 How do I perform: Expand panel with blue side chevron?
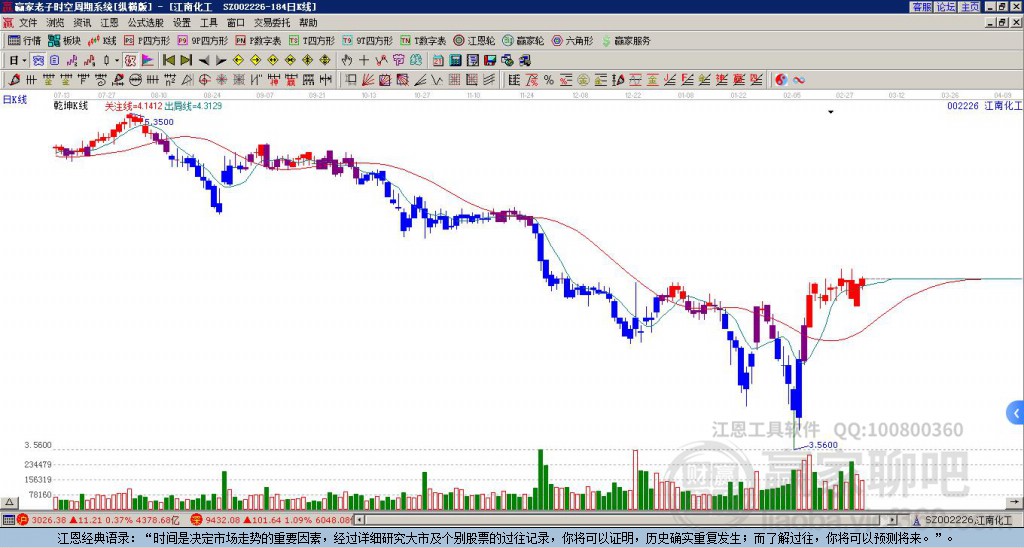click(x=1016, y=413)
